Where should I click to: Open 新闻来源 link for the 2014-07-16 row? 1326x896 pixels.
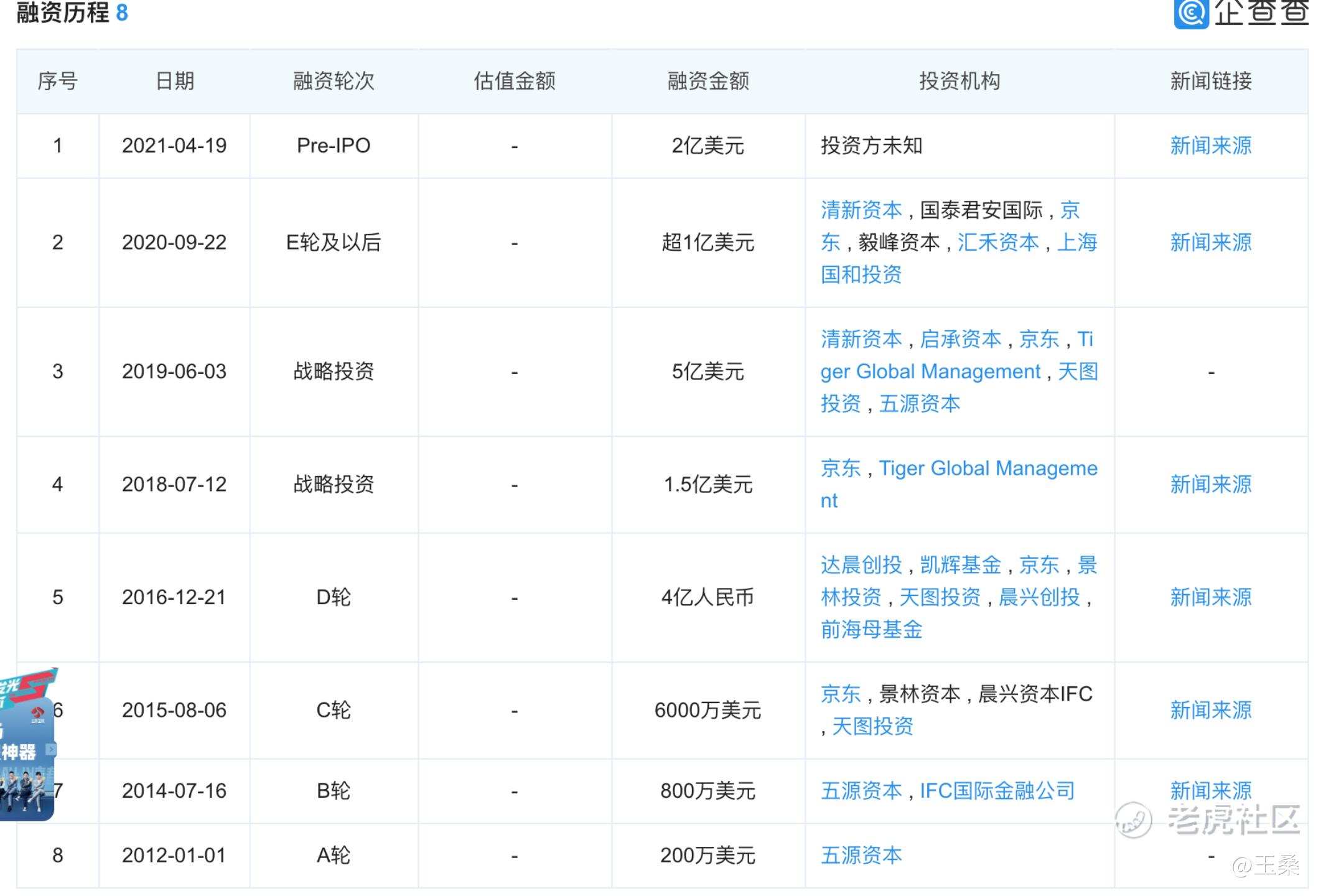pyautogui.click(x=1210, y=791)
